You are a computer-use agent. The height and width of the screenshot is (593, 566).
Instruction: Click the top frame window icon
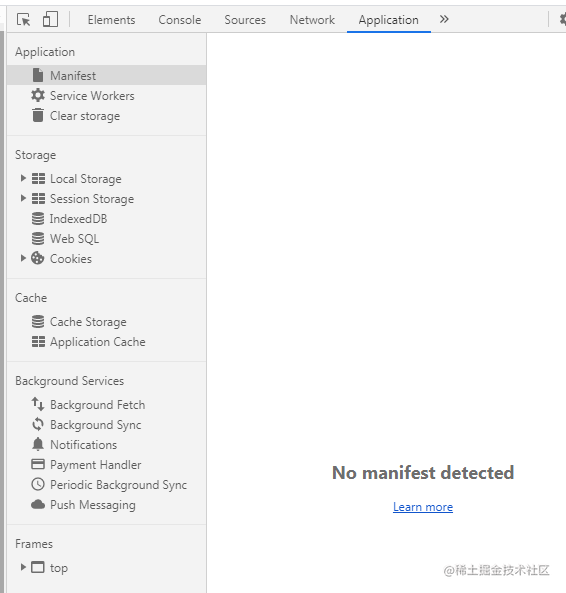[x=38, y=567]
